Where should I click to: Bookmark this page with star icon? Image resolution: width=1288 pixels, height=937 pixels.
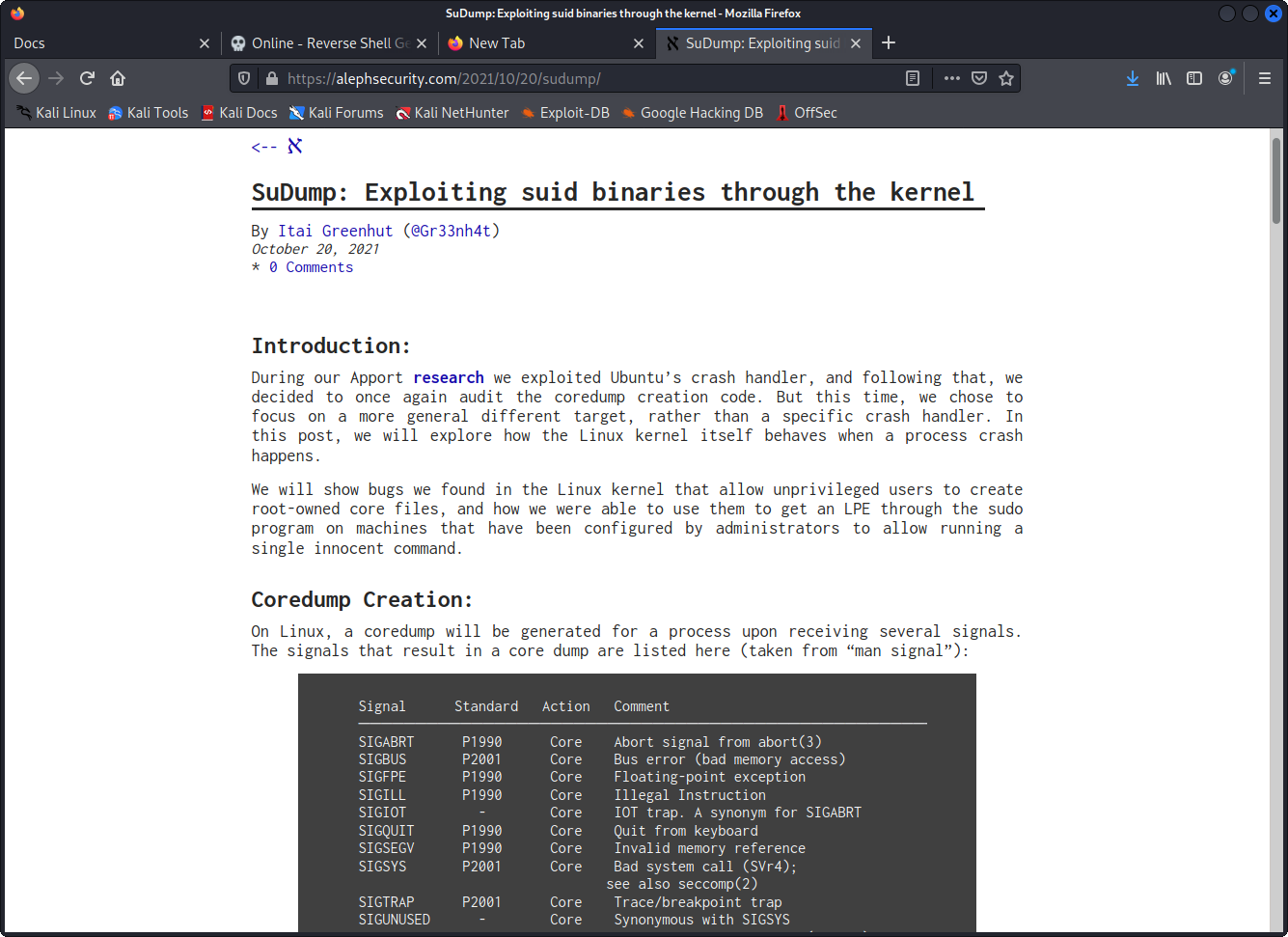point(1006,78)
